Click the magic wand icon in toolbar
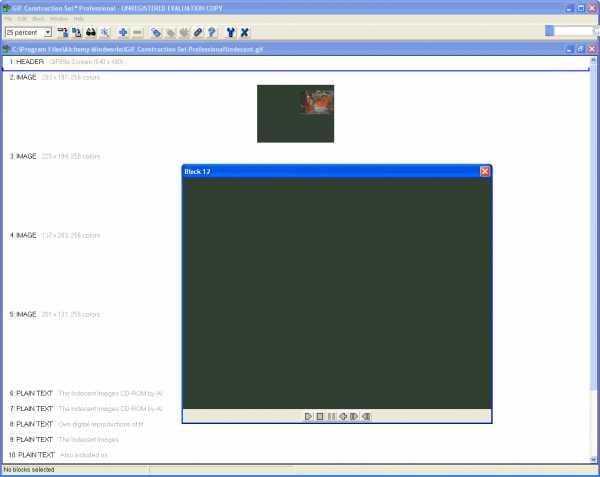The image size is (600, 477). point(105,33)
